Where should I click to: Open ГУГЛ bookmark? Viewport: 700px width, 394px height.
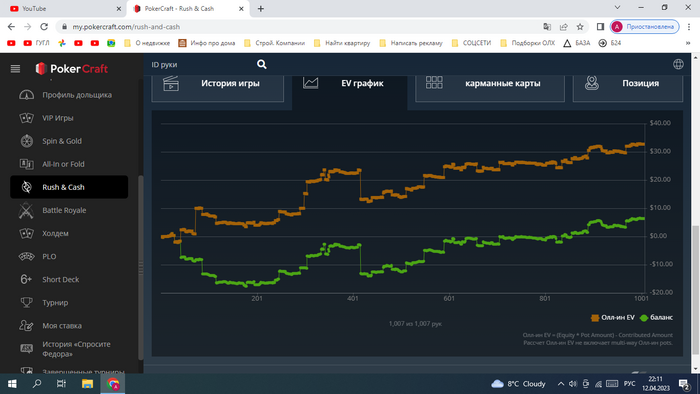(36, 43)
